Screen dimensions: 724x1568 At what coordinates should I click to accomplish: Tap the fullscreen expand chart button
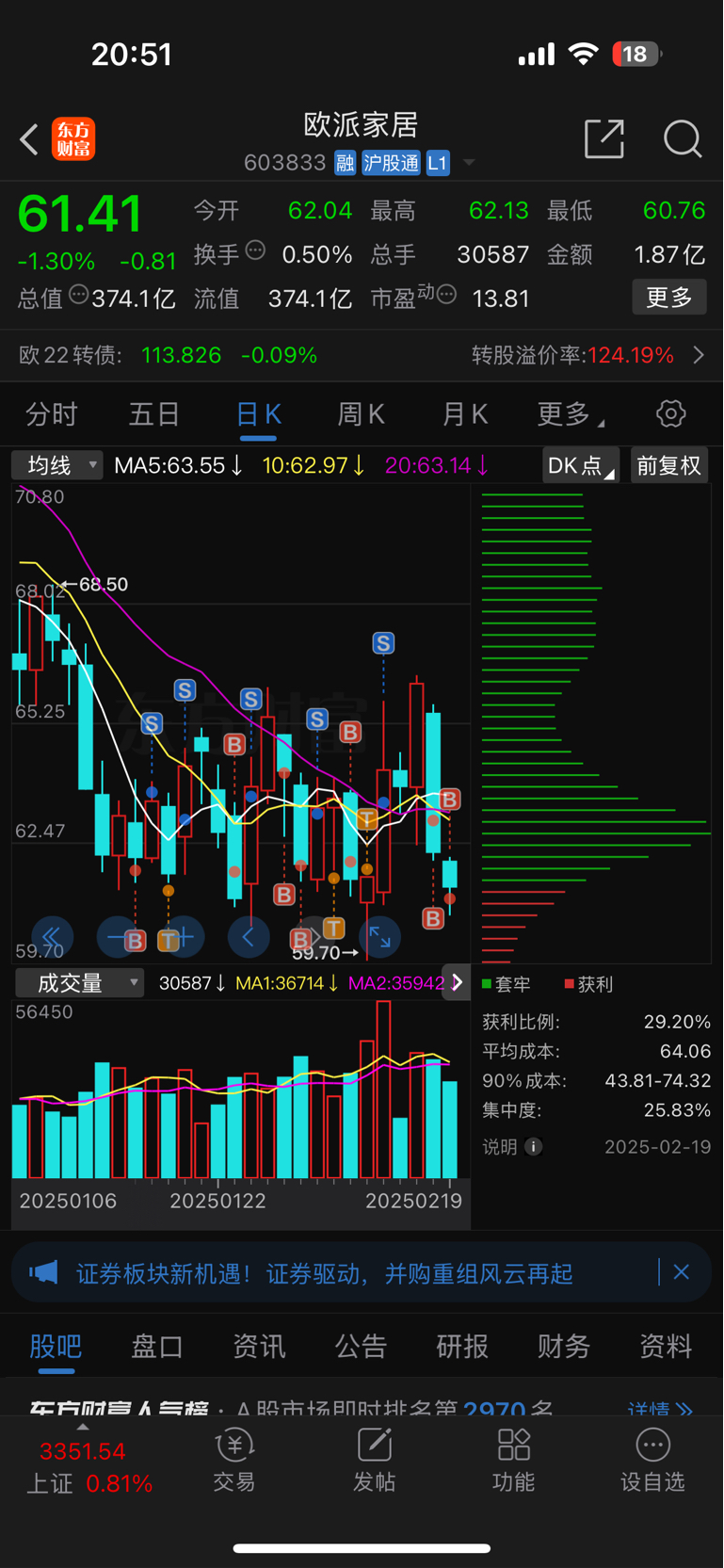(x=380, y=937)
